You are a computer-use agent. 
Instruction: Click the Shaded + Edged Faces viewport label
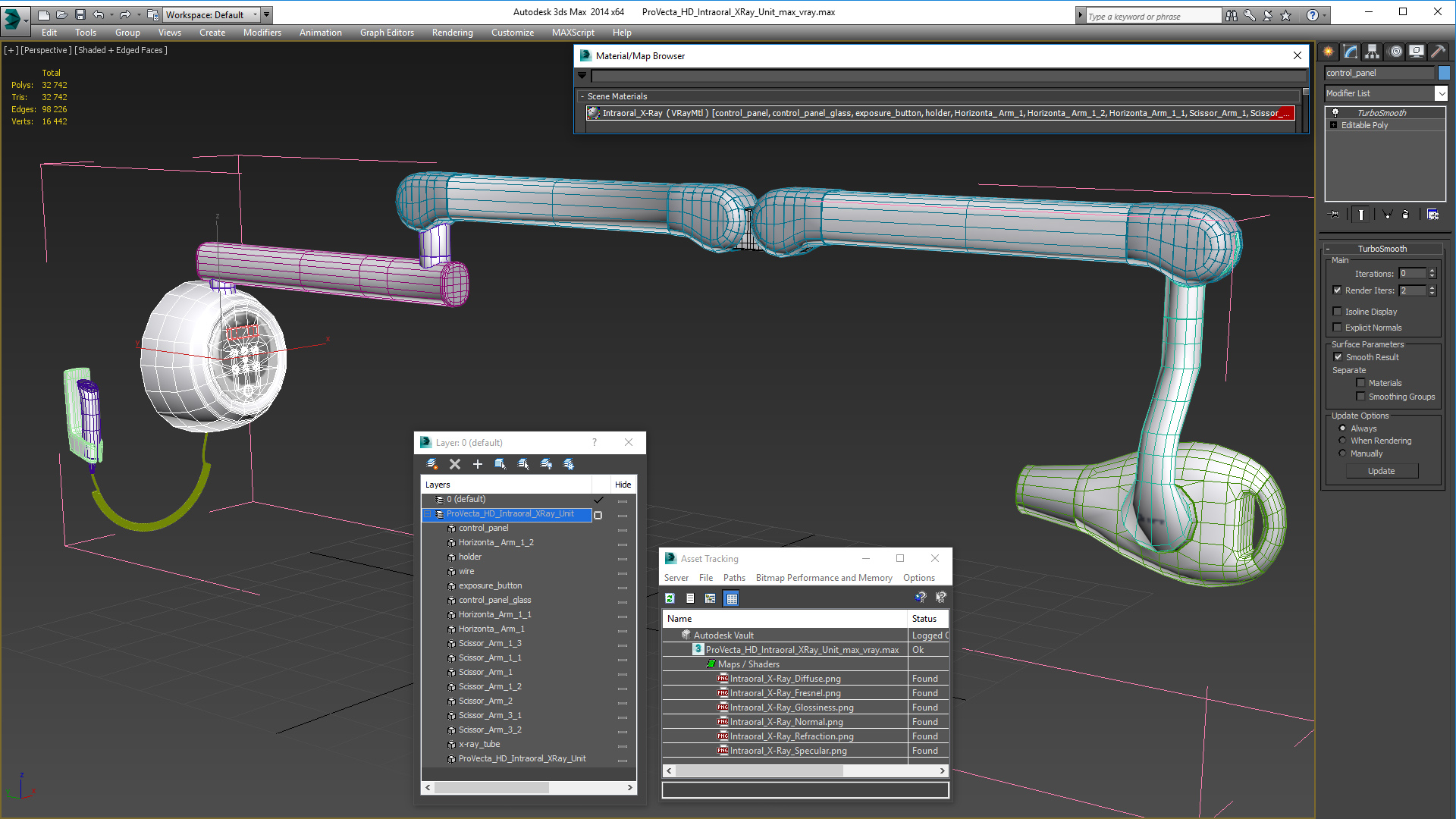click(x=121, y=50)
